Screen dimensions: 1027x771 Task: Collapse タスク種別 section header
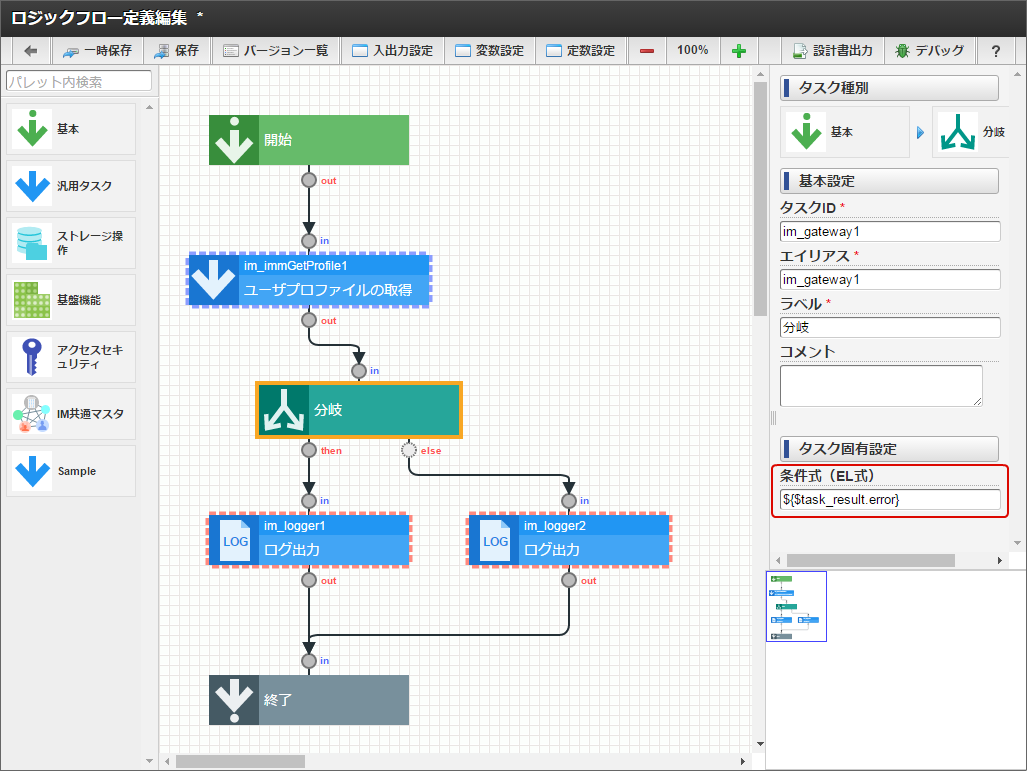coord(889,88)
